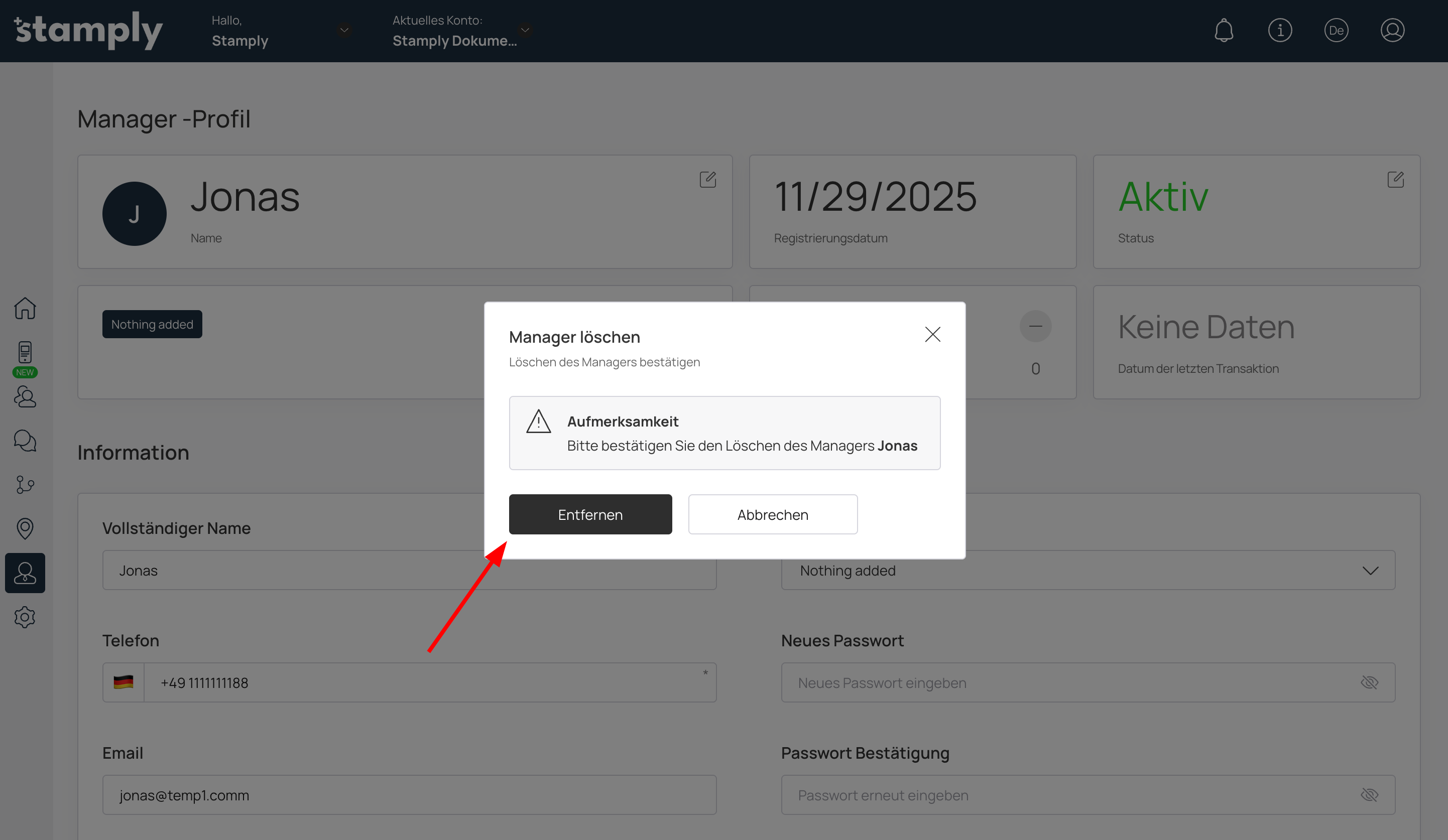This screenshot has width=1448, height=840.
Task: Open the settings gear in the sidebar
Action: (25, 617)
